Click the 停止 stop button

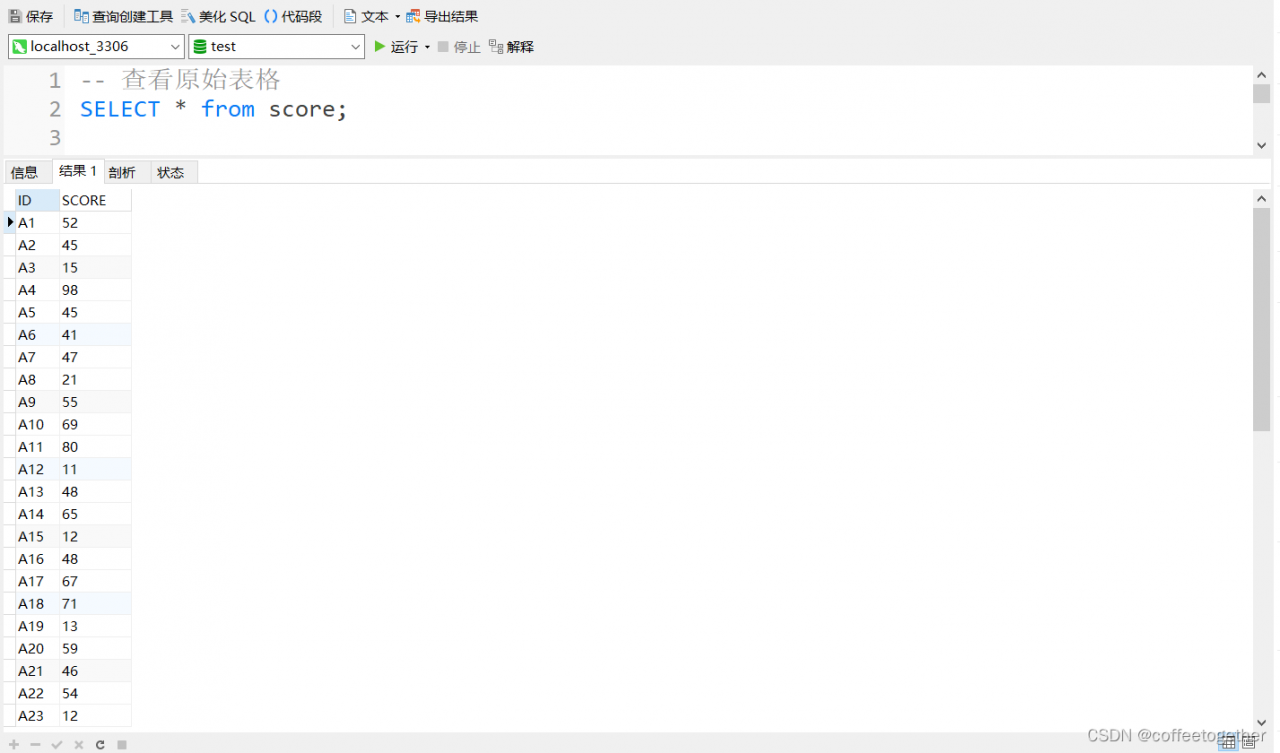(459, 47)
